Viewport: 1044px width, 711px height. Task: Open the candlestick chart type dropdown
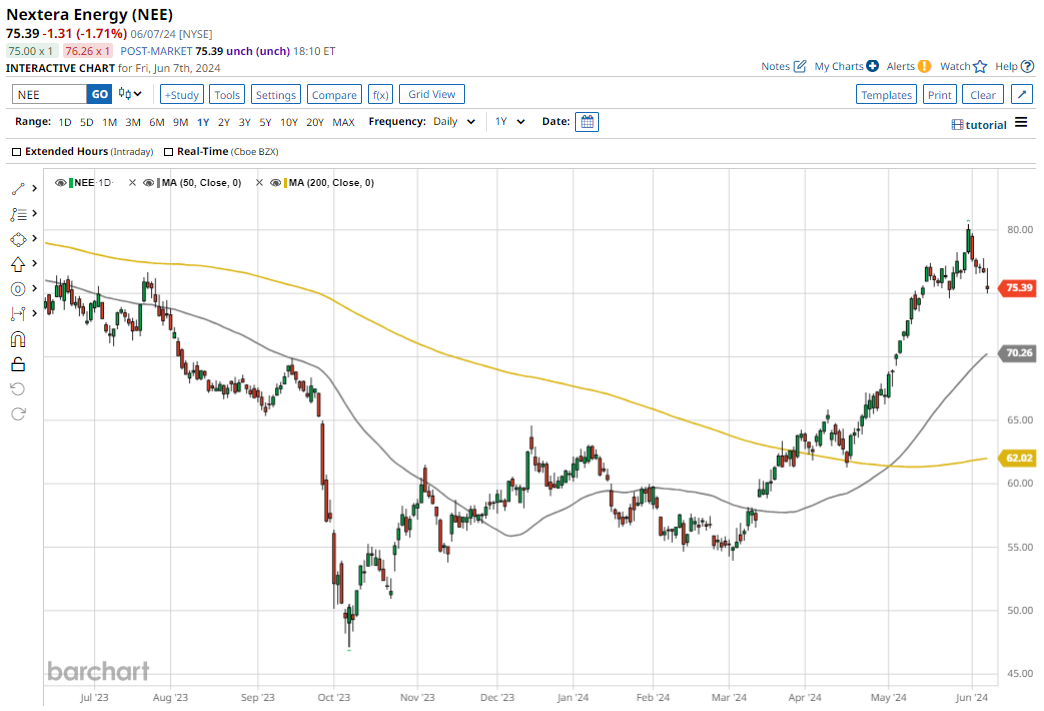(x=130, y=94)
